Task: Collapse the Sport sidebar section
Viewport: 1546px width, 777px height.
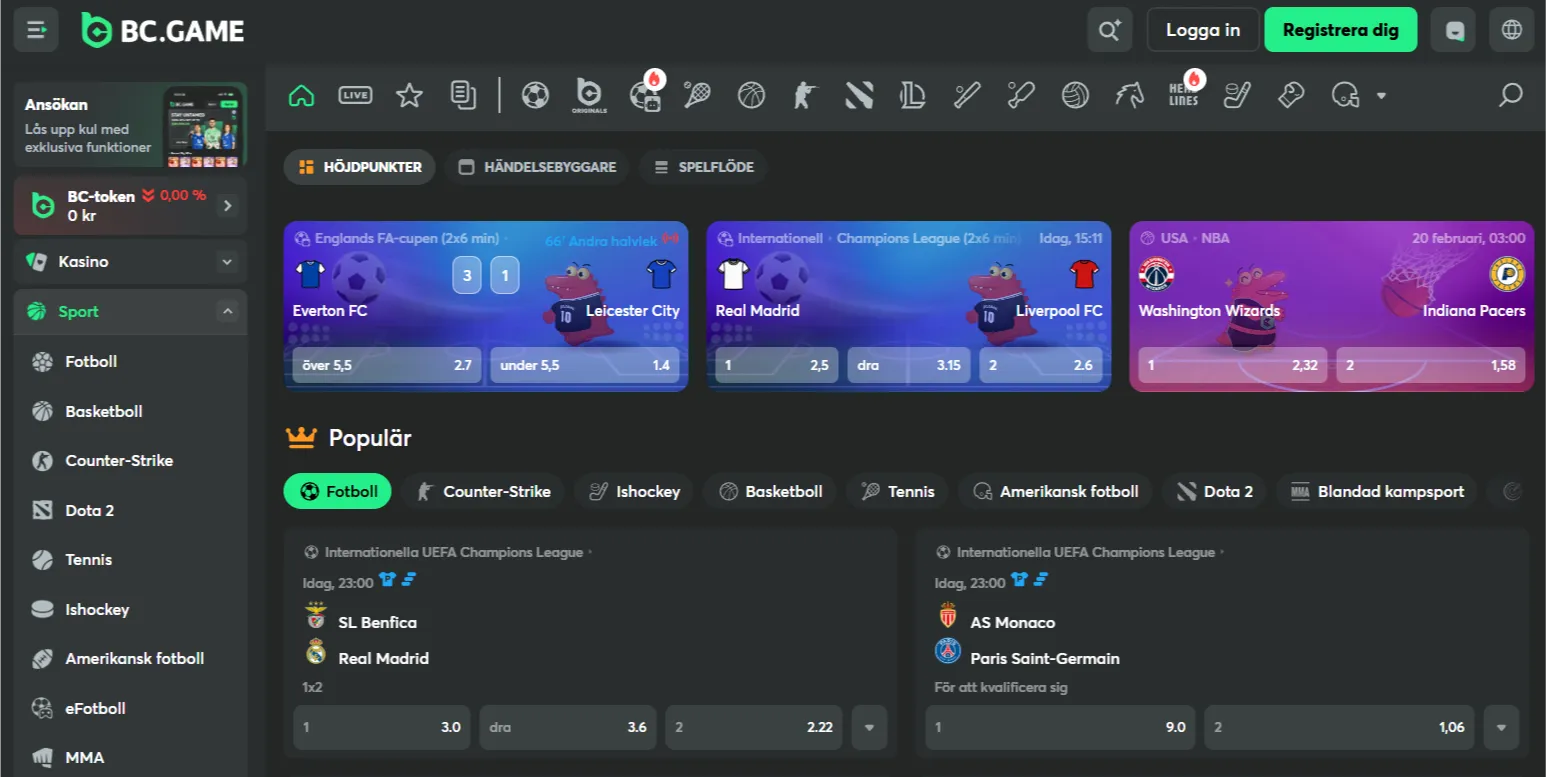Action: pos(227,312)
